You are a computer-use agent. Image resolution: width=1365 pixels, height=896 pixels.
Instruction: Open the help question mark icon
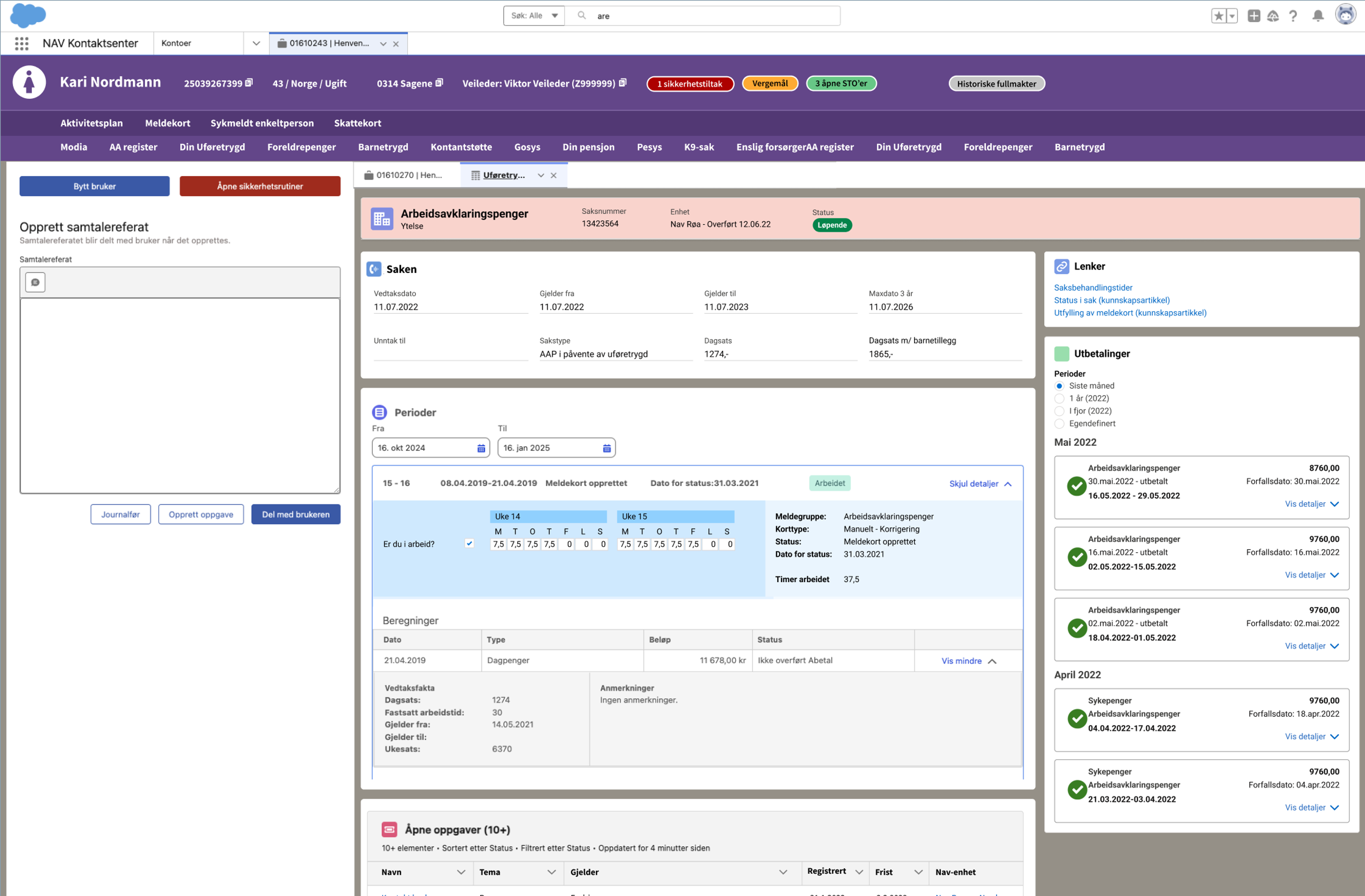click(x=1293, y=16)
